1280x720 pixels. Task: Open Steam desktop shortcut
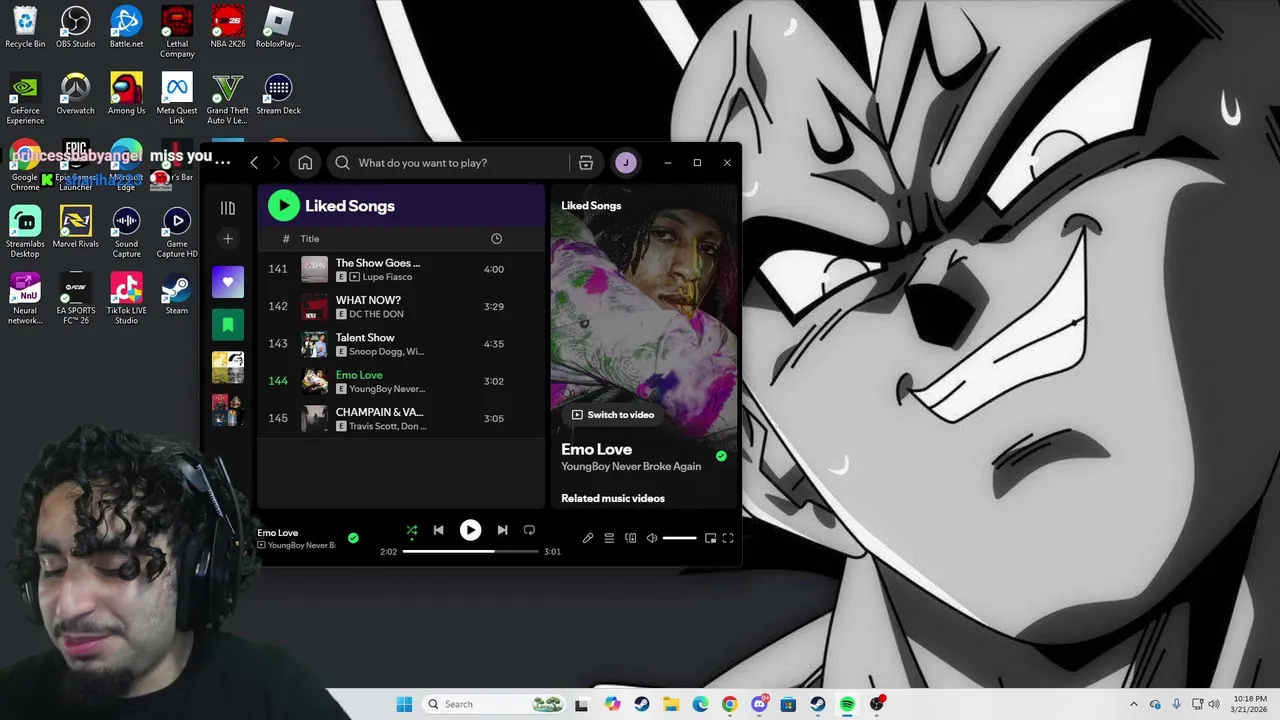tap(177, 294)
